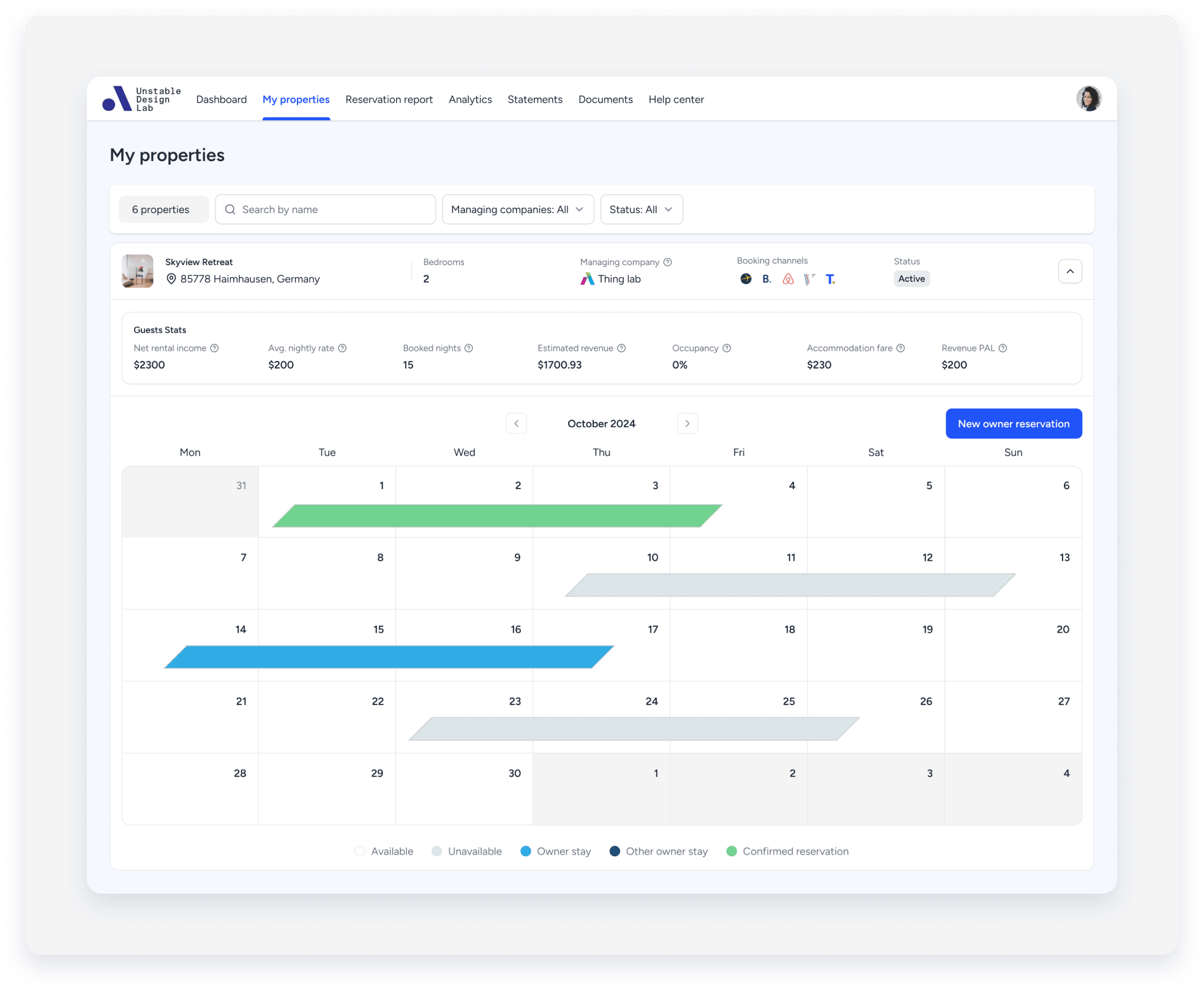Image resolution: width=1204 pixels, height=991 pixels.
Task: Click the info icon beside Net rental income
Action: click(214, 348)
